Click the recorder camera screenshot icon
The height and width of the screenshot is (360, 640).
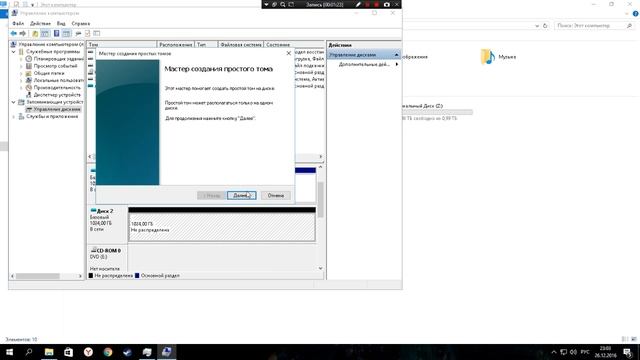tap(387, 4)
